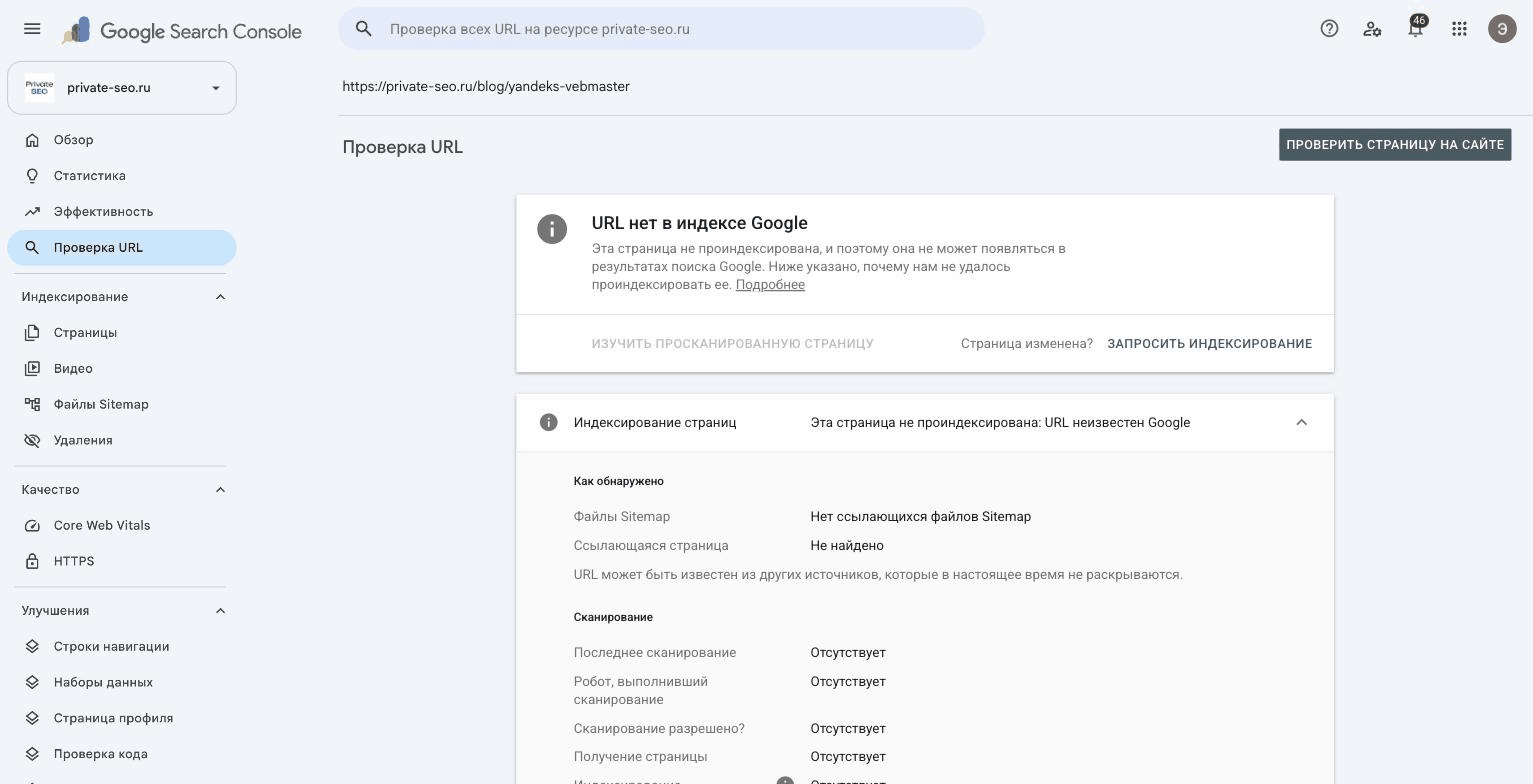Click the trend icon beside Эффективность
1533x784 pixels.
tap(33, 212)
